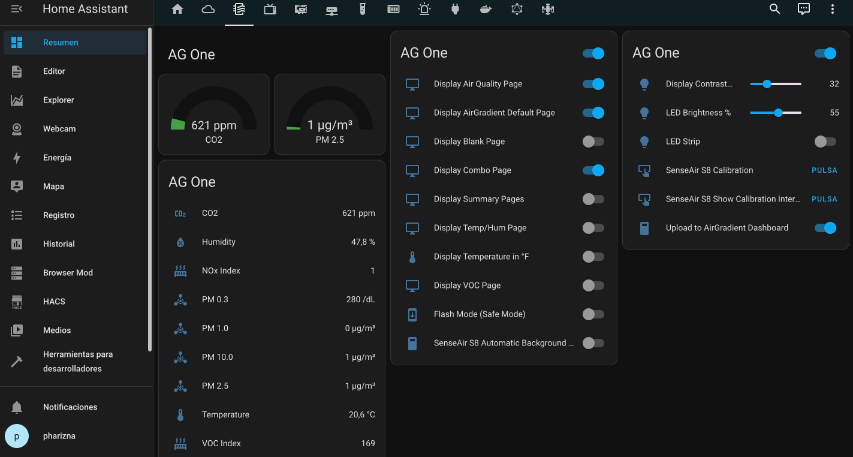853x457 pixels.
Task: Enable Display VOC Page
Action: [x=593, y=285]
